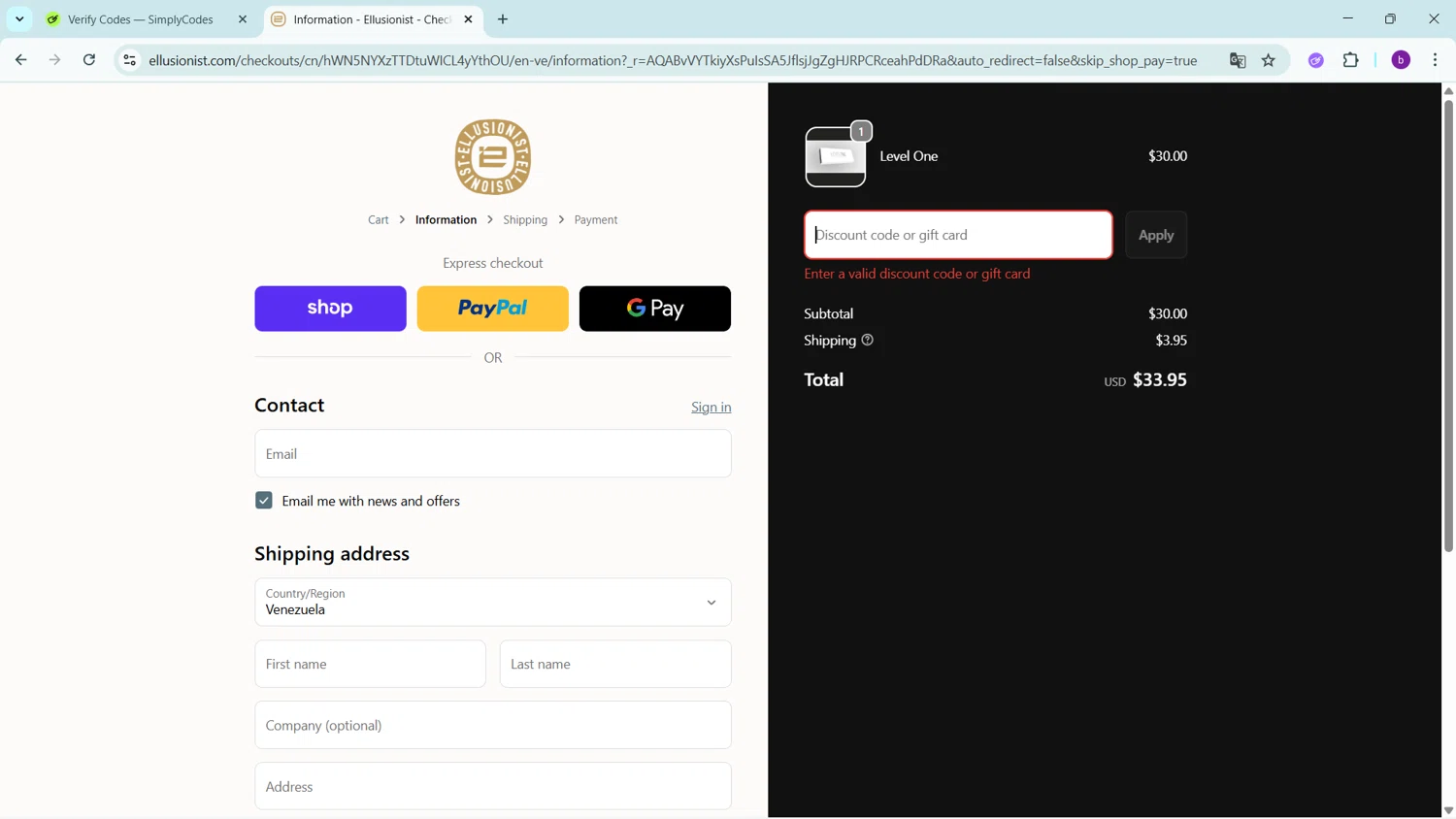Uncheck Email me with news and offers
This screenshot has width=1456, height=819.
pyautogui.click(x=264, y=501)
